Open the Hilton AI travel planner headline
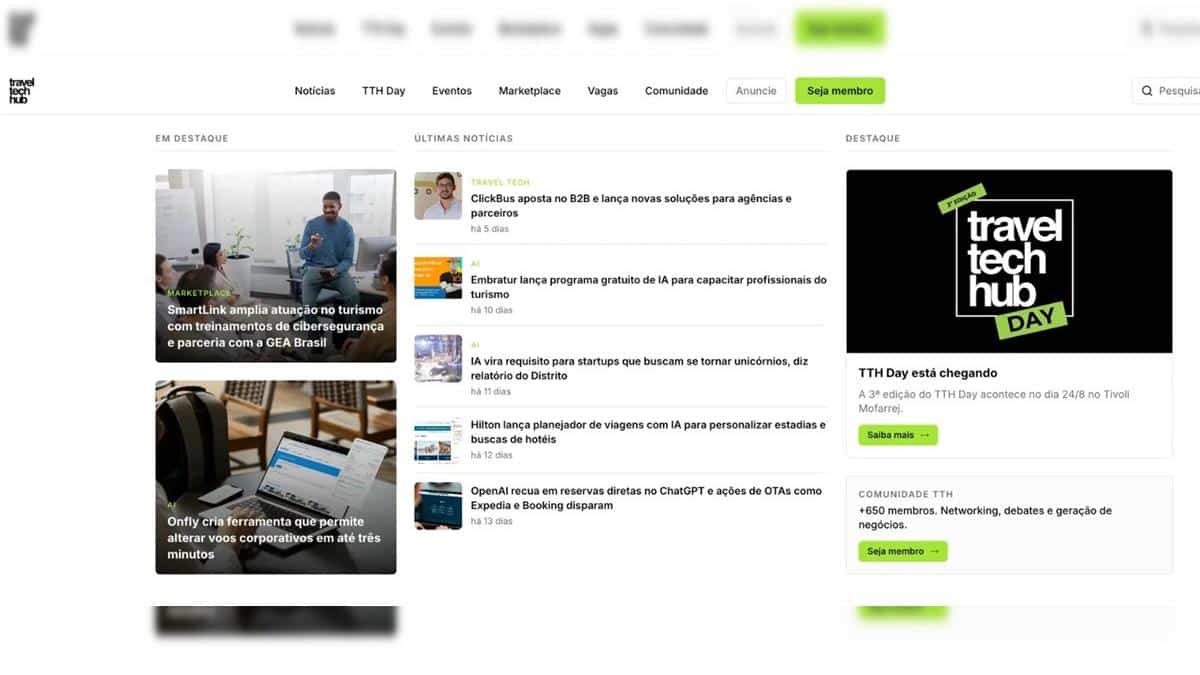The width and height of the screenshot is (1200, 675). pos(648,432)
